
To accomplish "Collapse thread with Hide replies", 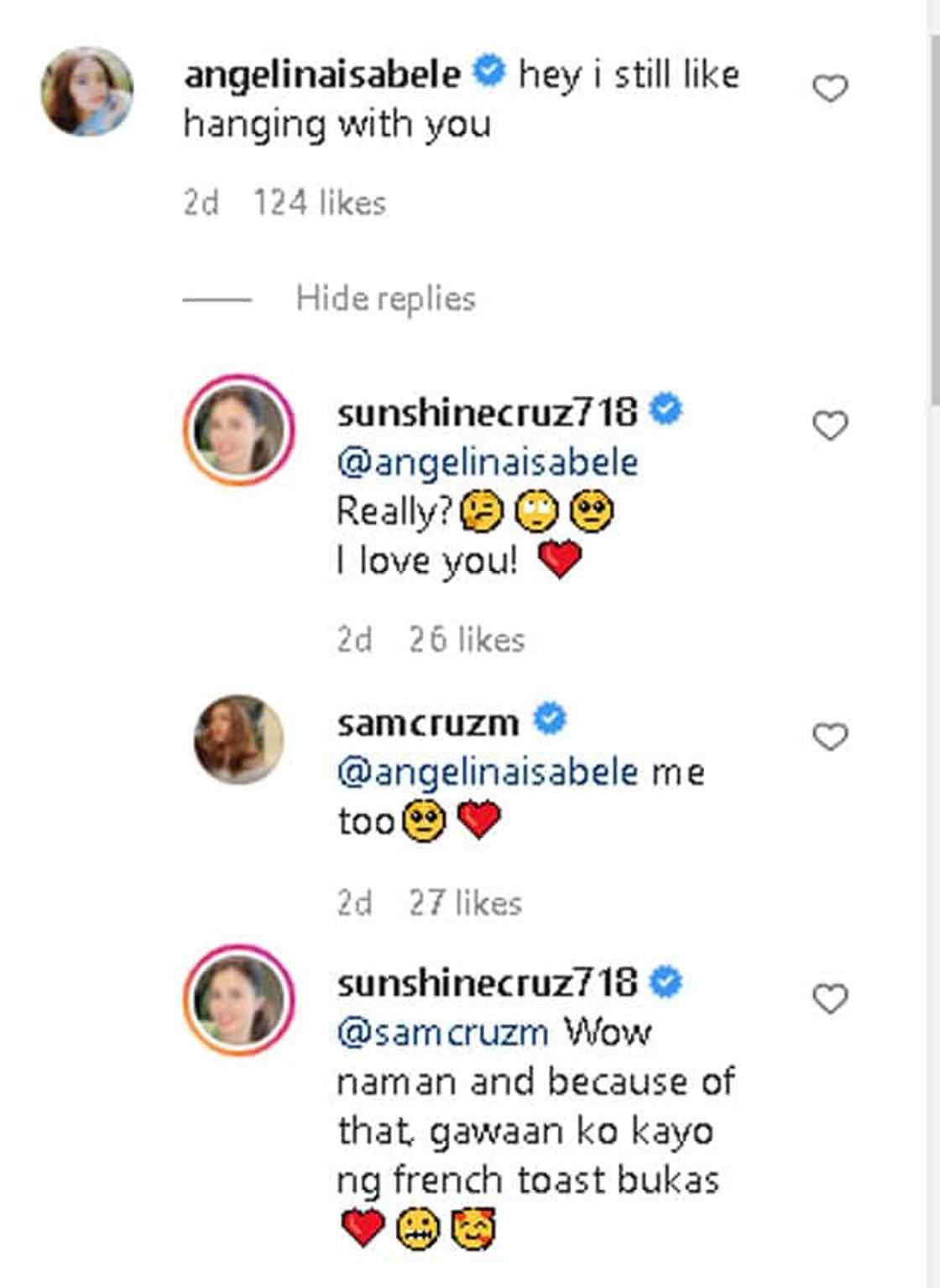I will point(385,298).
